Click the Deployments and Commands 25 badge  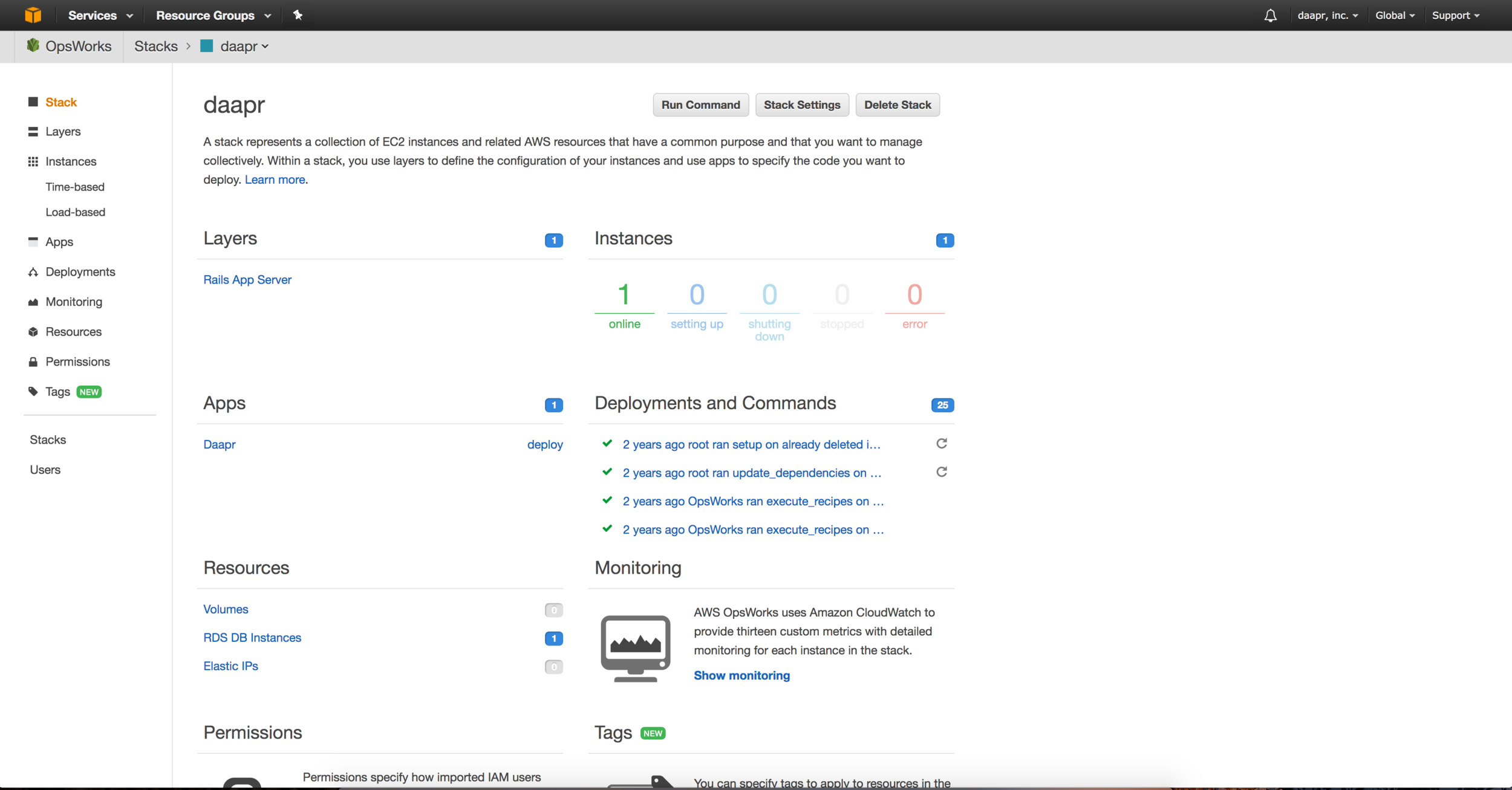pos(942,405)
